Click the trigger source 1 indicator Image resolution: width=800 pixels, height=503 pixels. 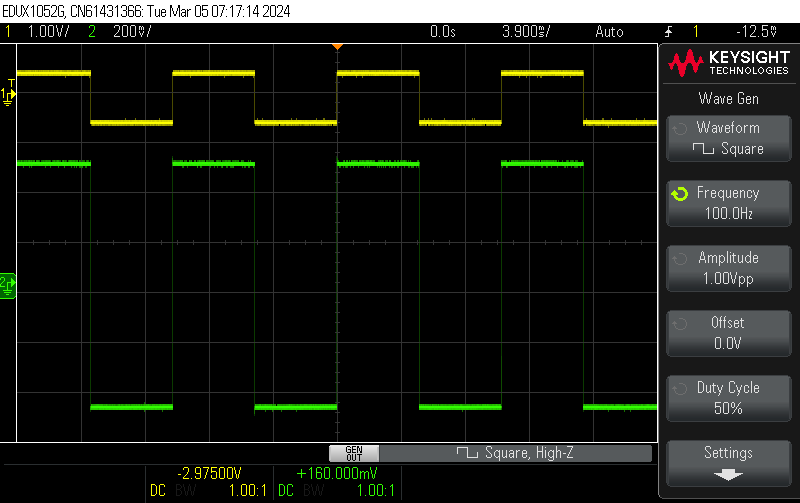pos(696,32)
